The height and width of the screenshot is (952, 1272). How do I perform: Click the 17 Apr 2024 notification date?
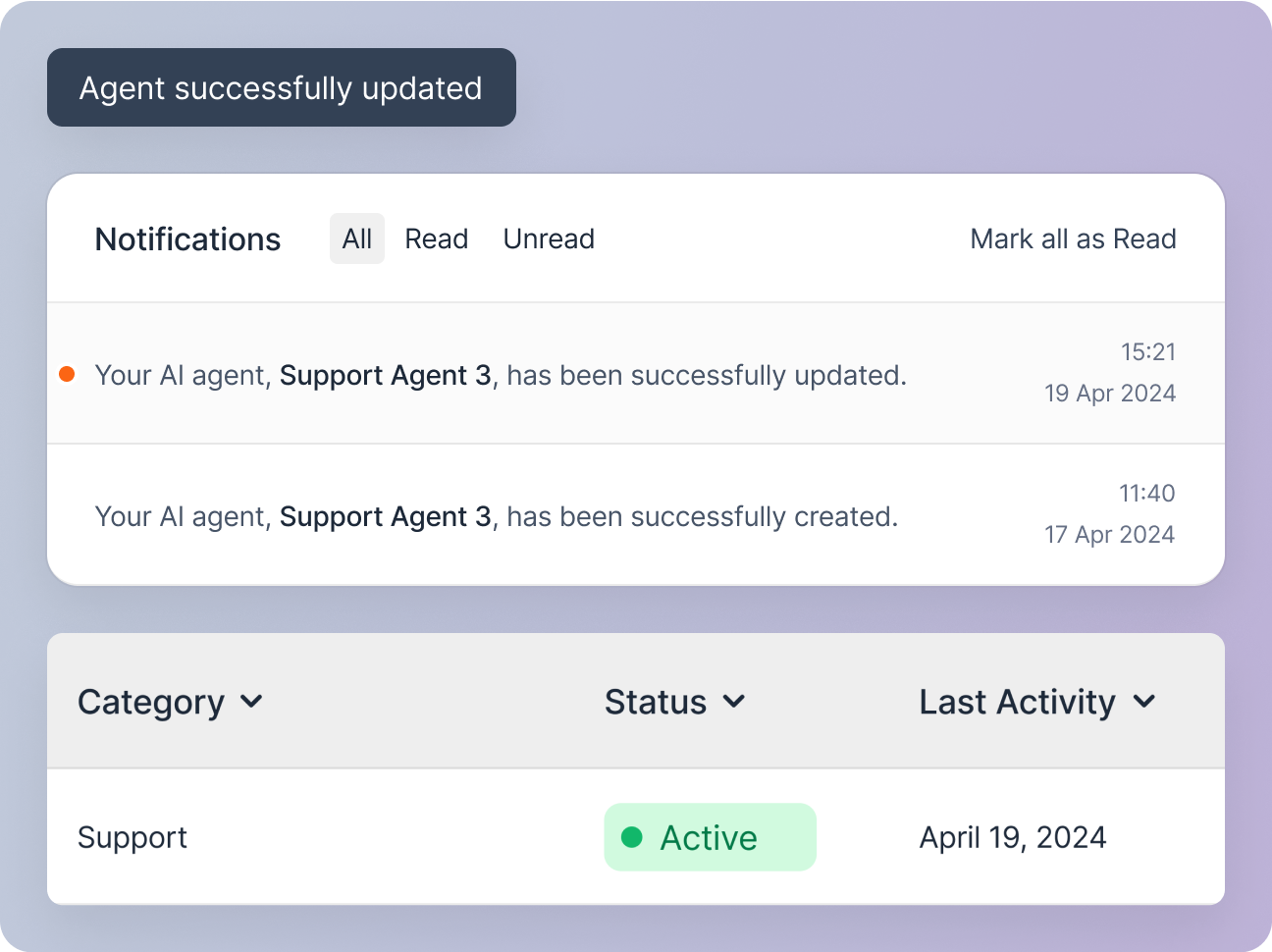(1109, 534)
